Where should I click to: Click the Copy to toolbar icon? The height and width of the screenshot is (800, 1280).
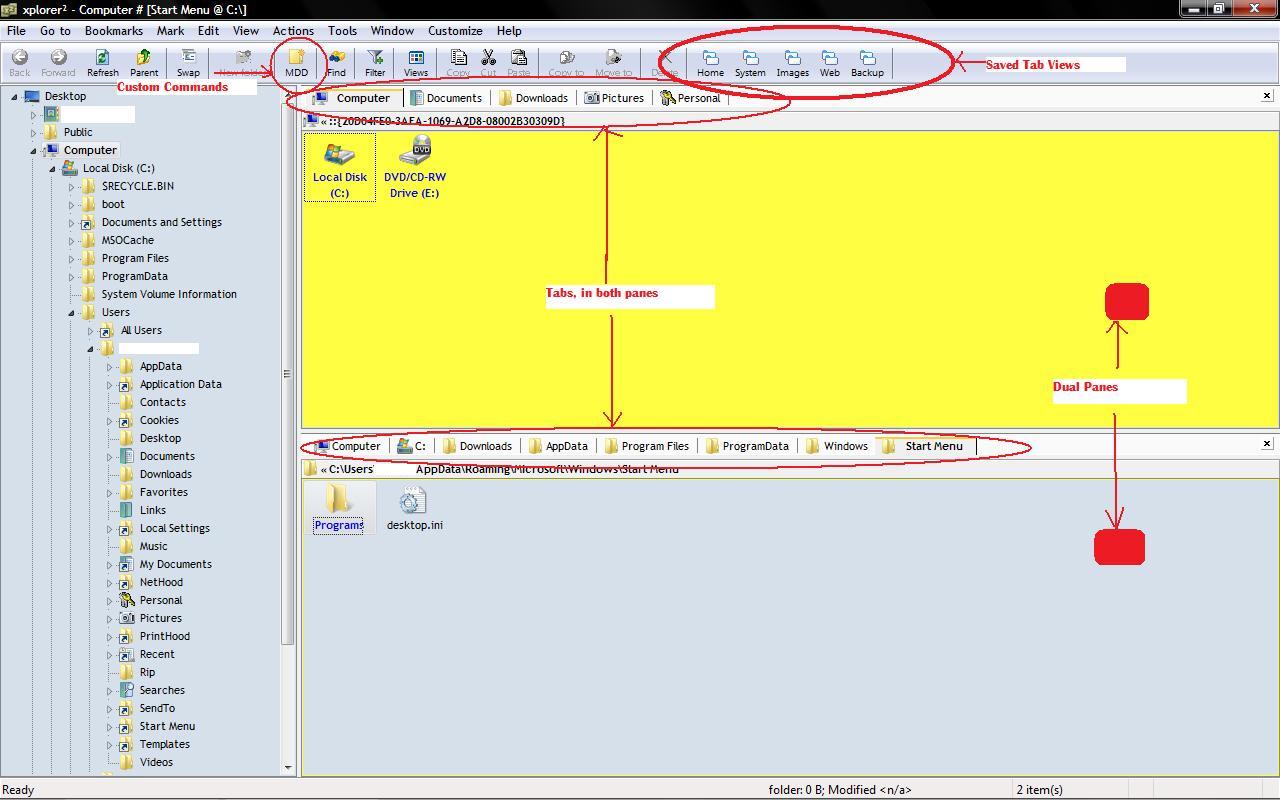click(566, 63)
